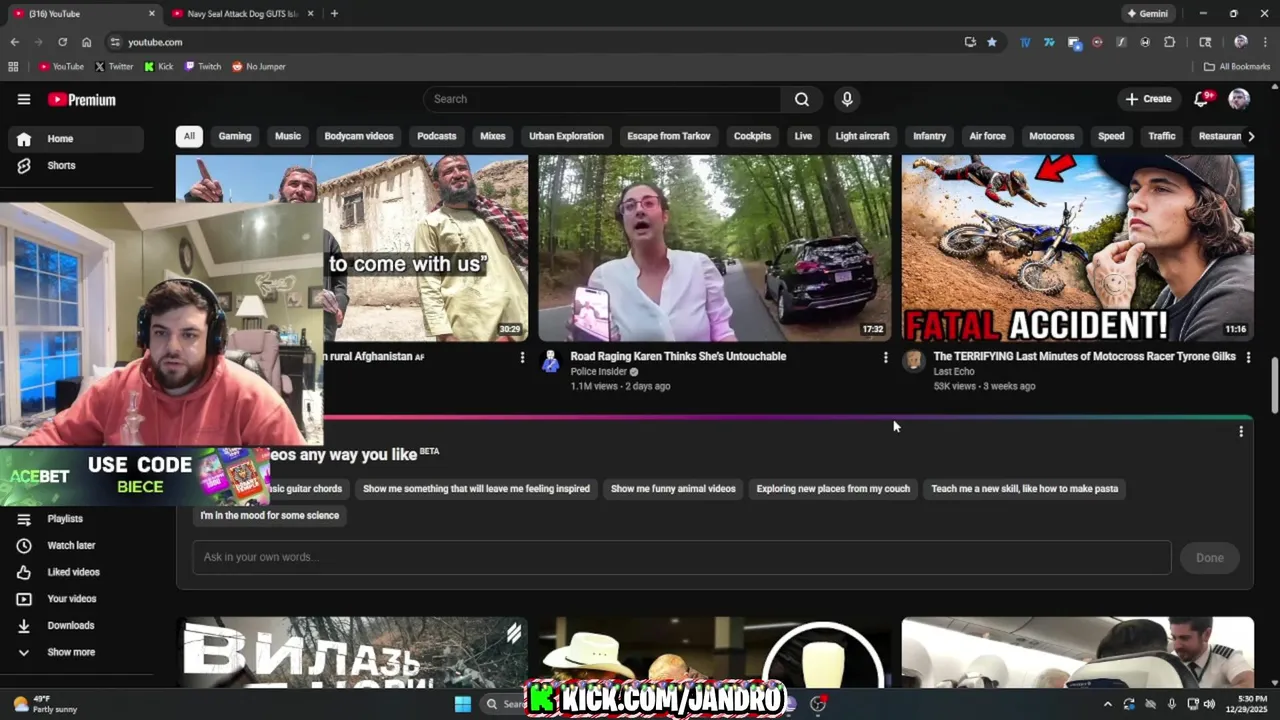Viewport: 1280px width, 720px height.
Task: Select the Podcasts chip
Action: pos(437,136)
